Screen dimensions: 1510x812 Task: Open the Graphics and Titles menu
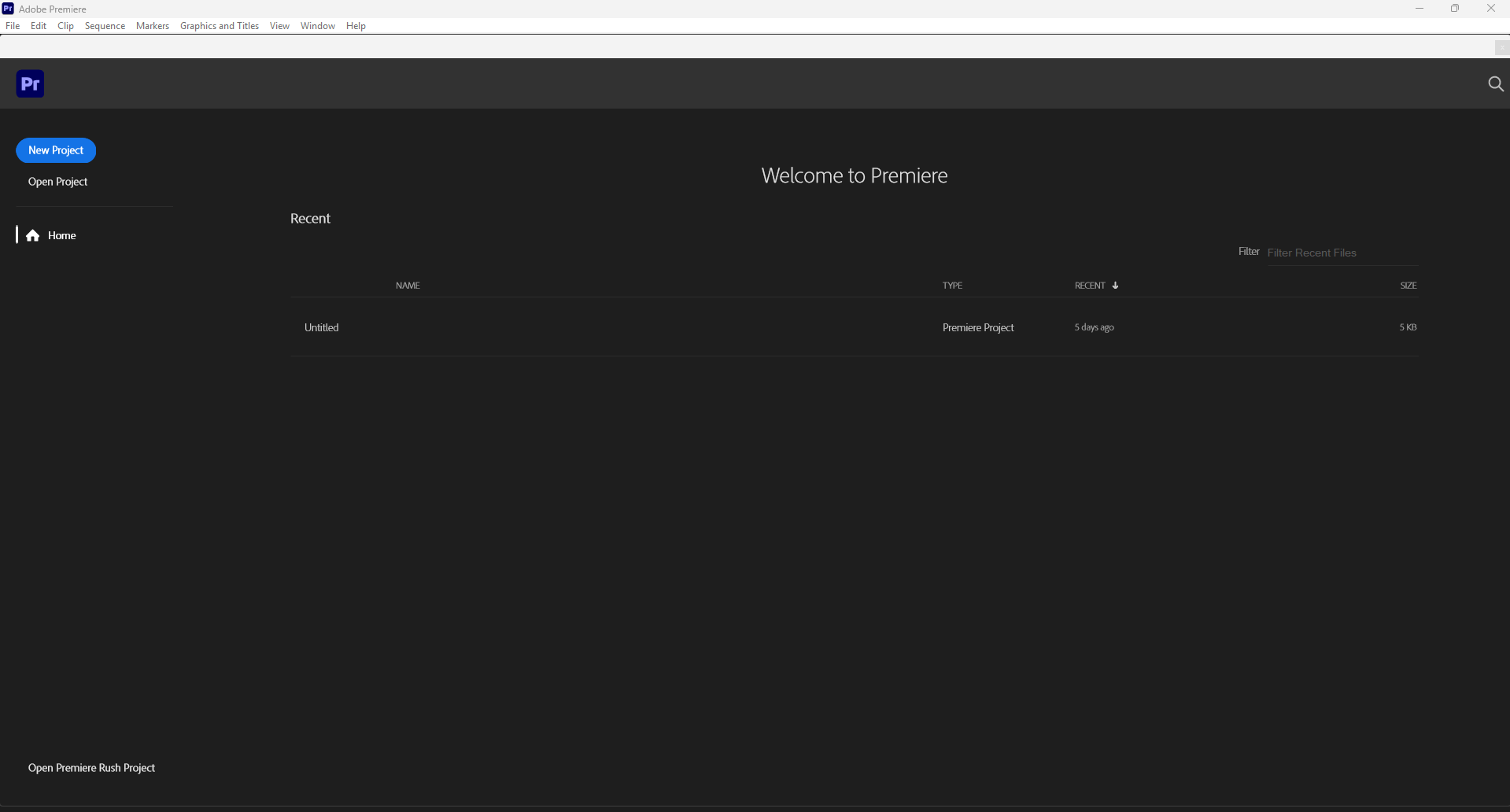click(220, 26)
